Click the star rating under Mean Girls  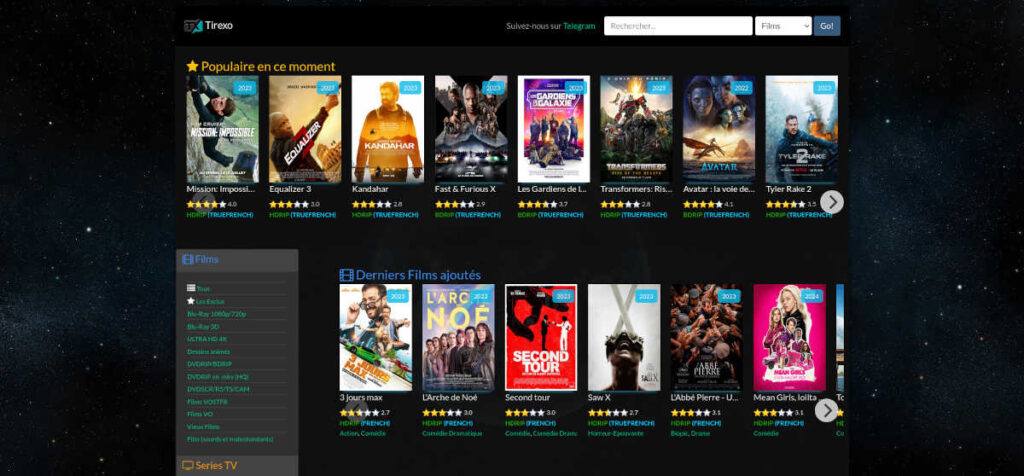(x=773, y=413)
